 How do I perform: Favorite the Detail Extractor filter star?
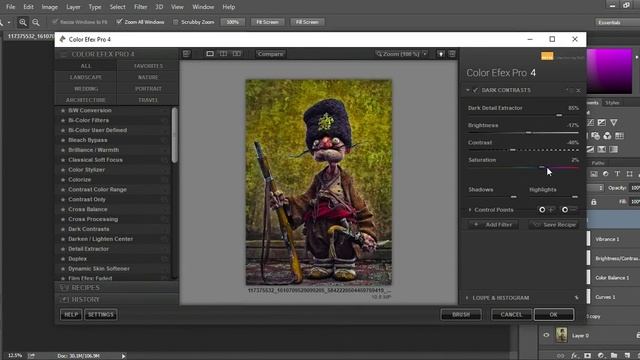[x=63, y=249]
